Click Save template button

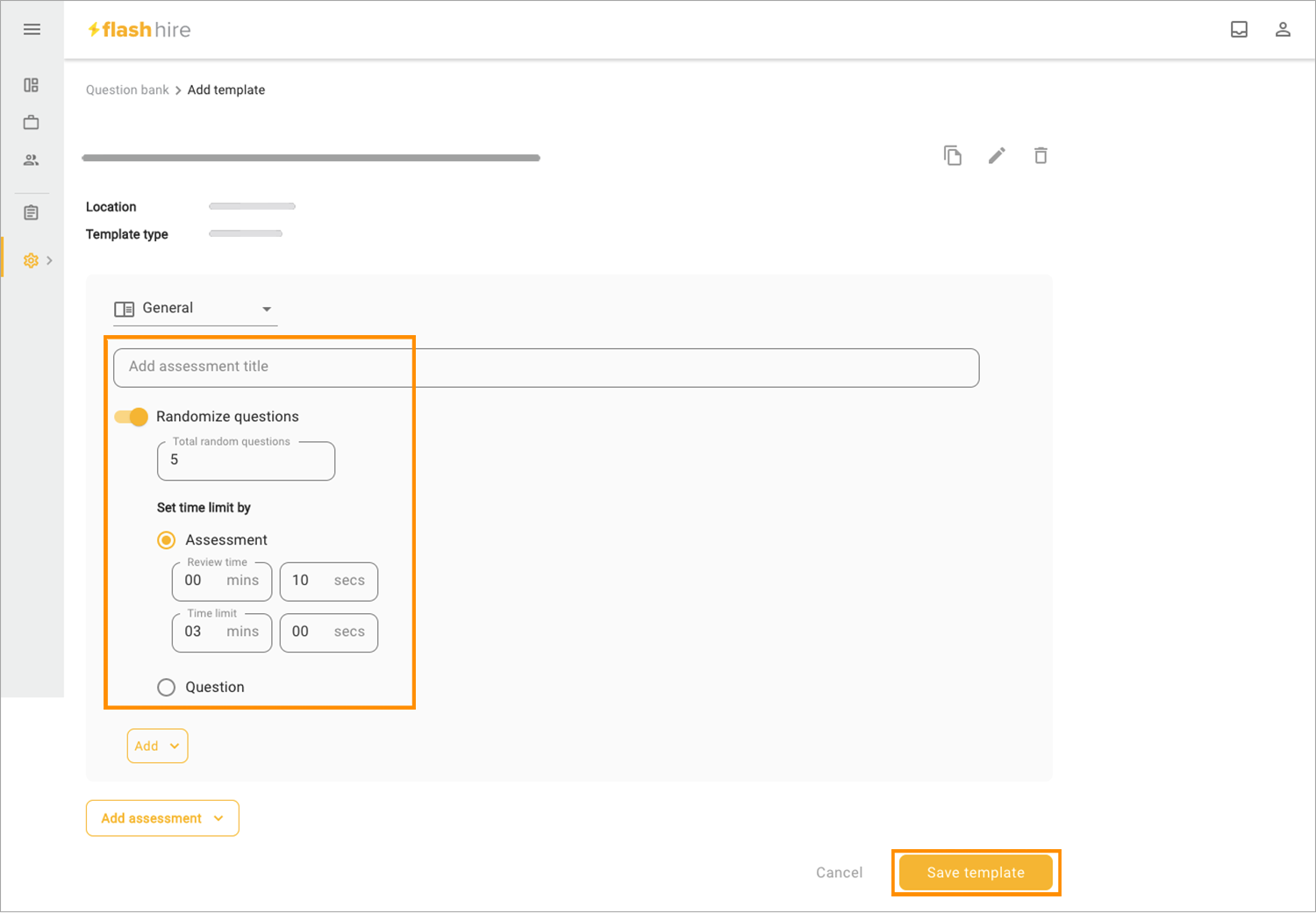[x=976, y=873]
